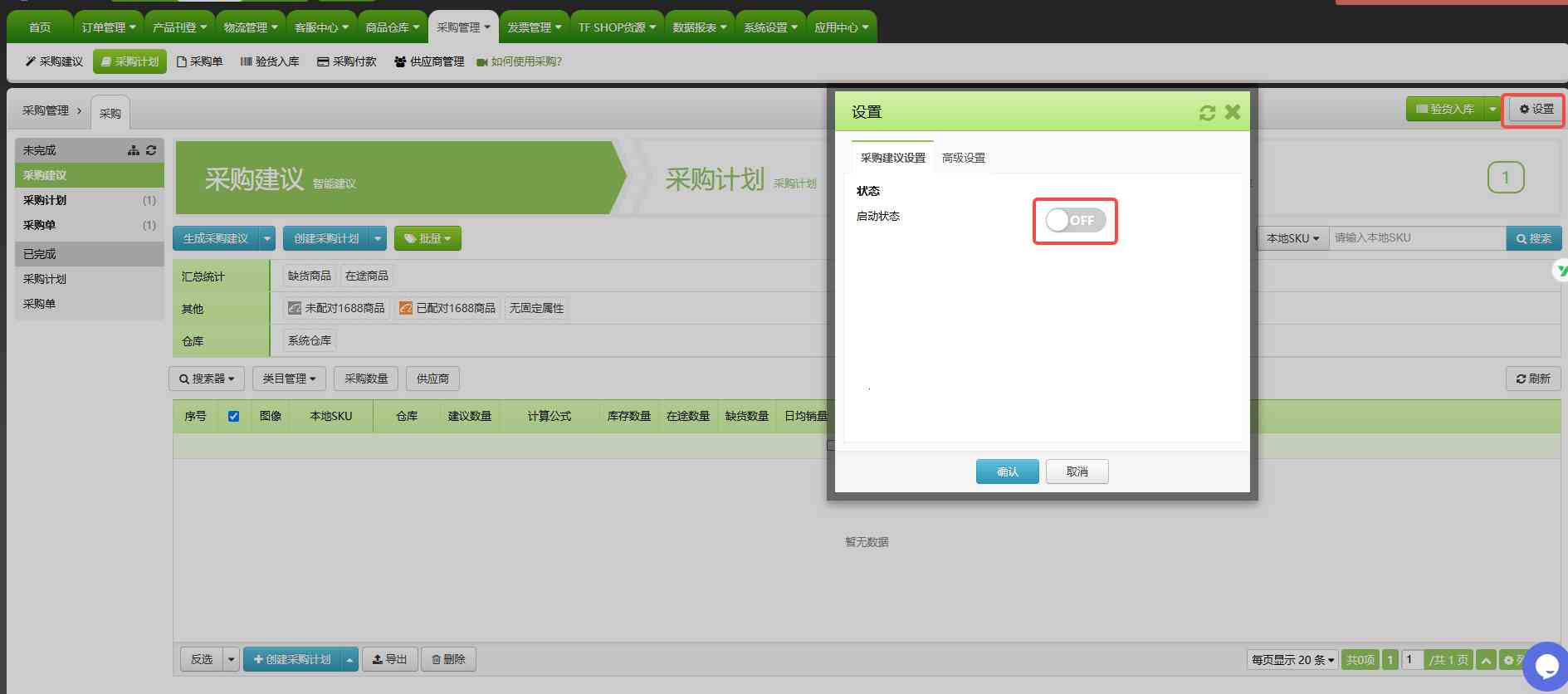Click the refresh icon in 设置 dialog header
1568x694 pixels.
pyautogui.click(x=1207, y=112)
